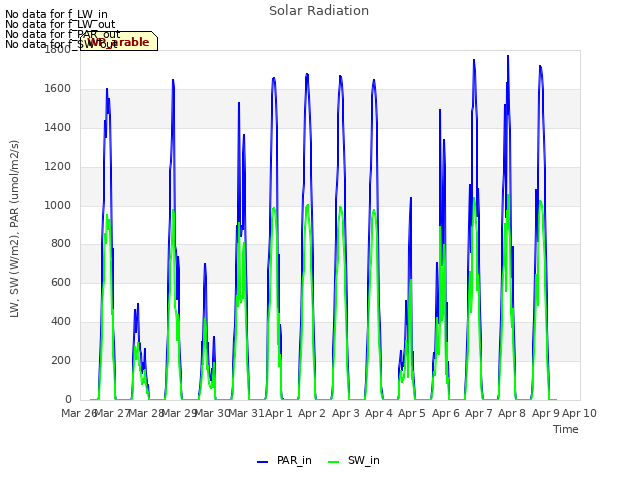Click the 1000 y-axis tick label
The width and height of the screenshot is (640, 480).
(x=58, y=205)
